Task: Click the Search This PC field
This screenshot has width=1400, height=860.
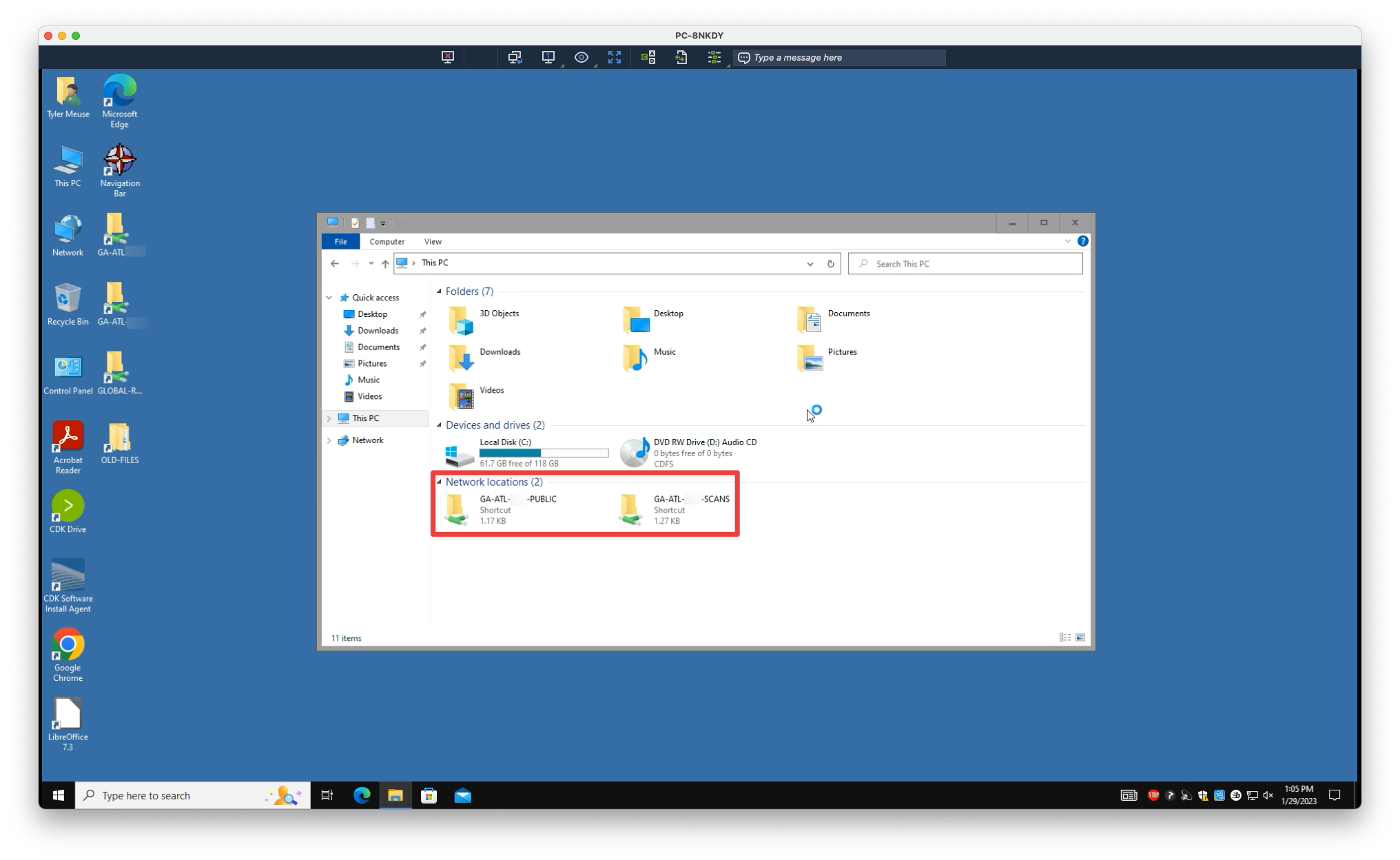Action: [x=965, y=263]
